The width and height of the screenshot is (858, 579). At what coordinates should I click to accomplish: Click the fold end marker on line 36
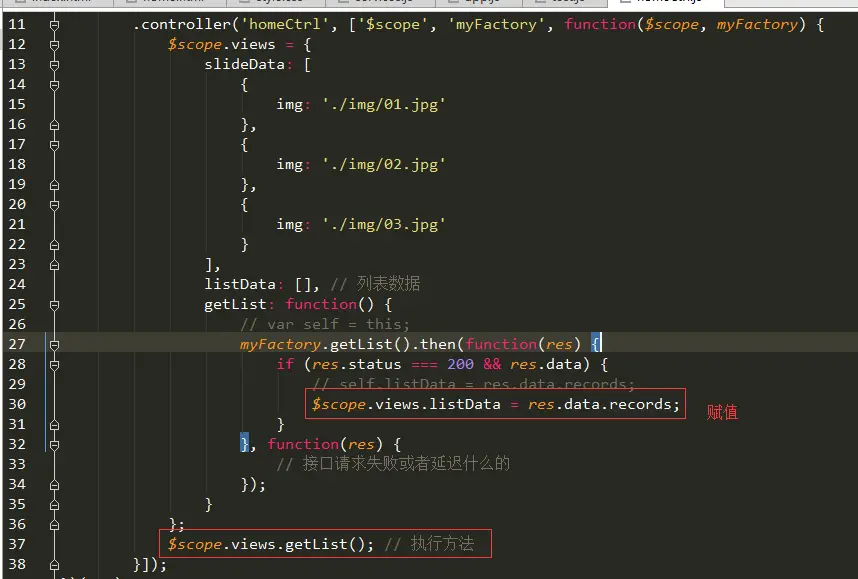coord(54,525)
